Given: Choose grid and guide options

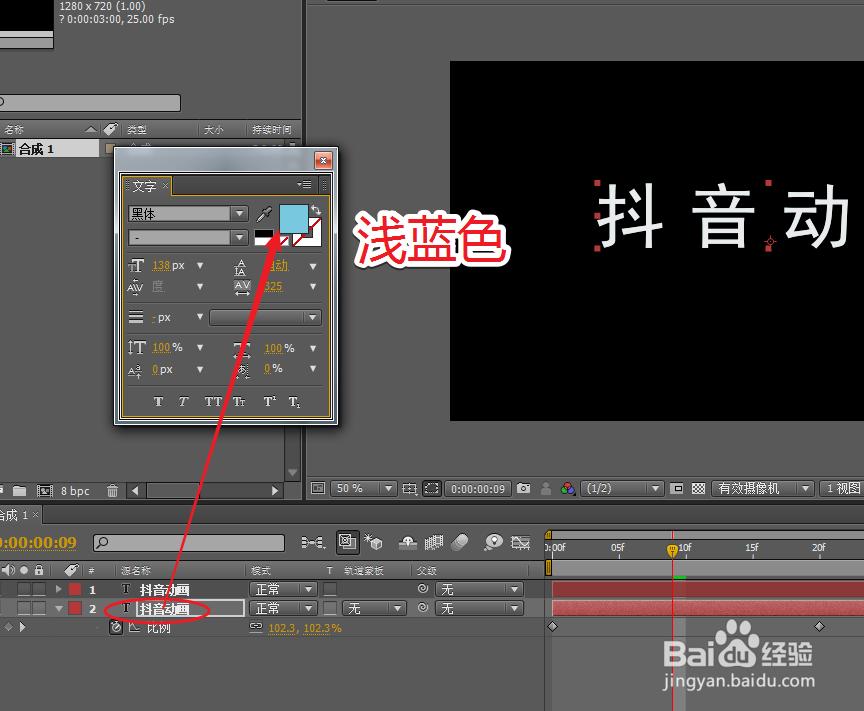Looking at the screenshot, I should [x=409, y=488].
